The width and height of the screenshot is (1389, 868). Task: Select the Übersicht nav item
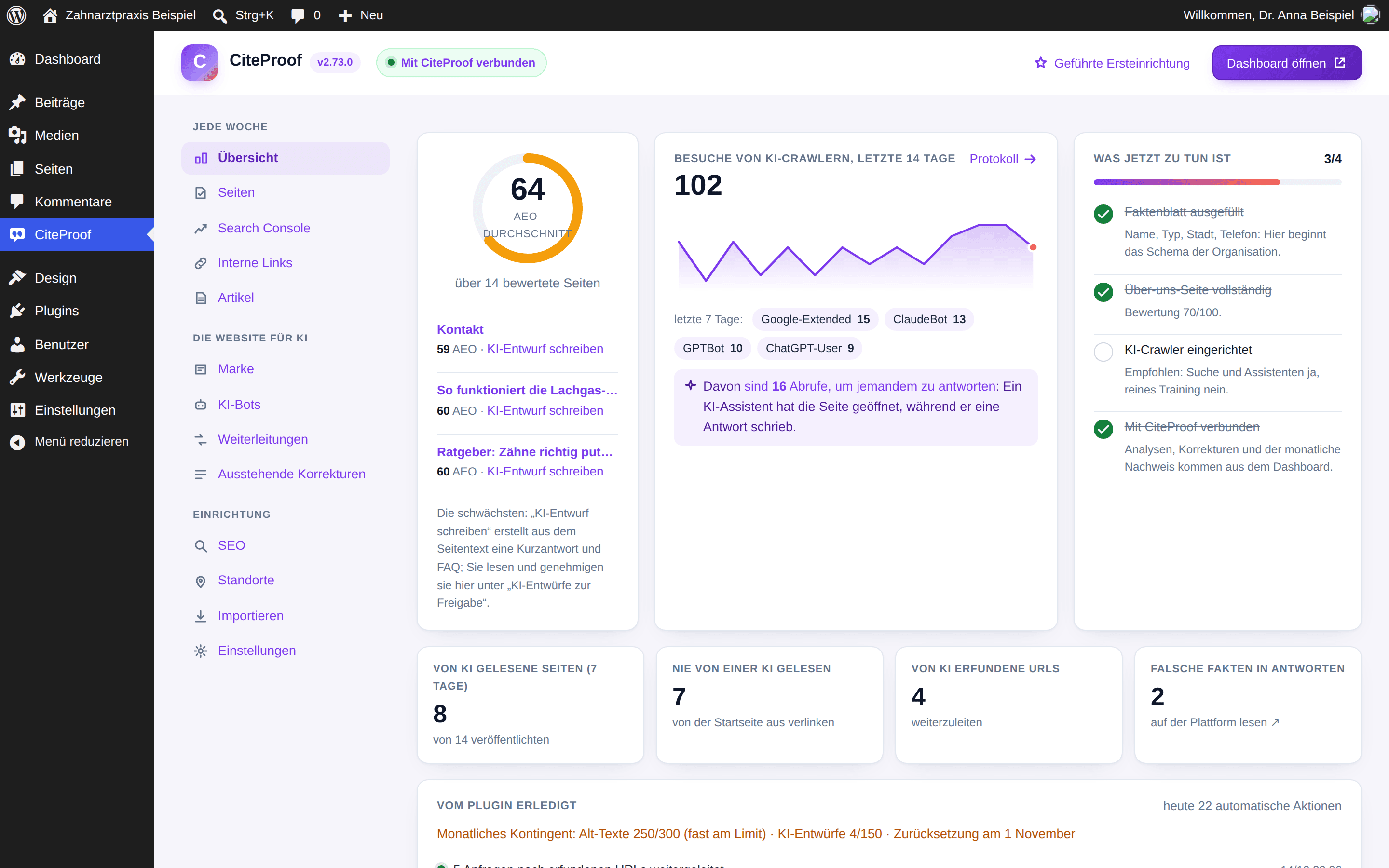285,158
